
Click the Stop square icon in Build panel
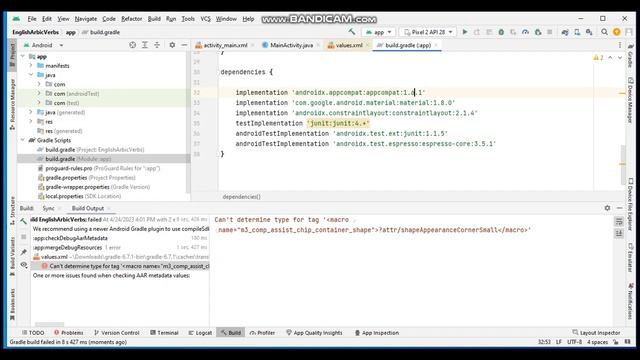pos(24,237)
